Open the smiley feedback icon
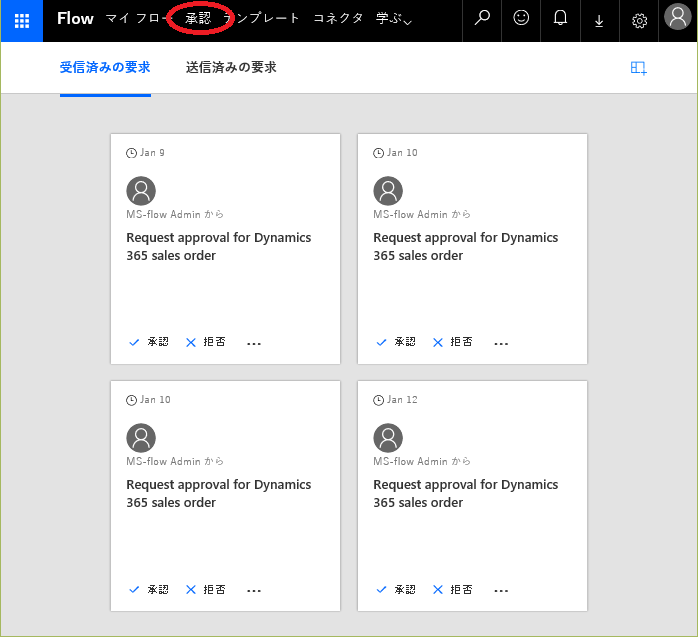 tap(521, 19)
